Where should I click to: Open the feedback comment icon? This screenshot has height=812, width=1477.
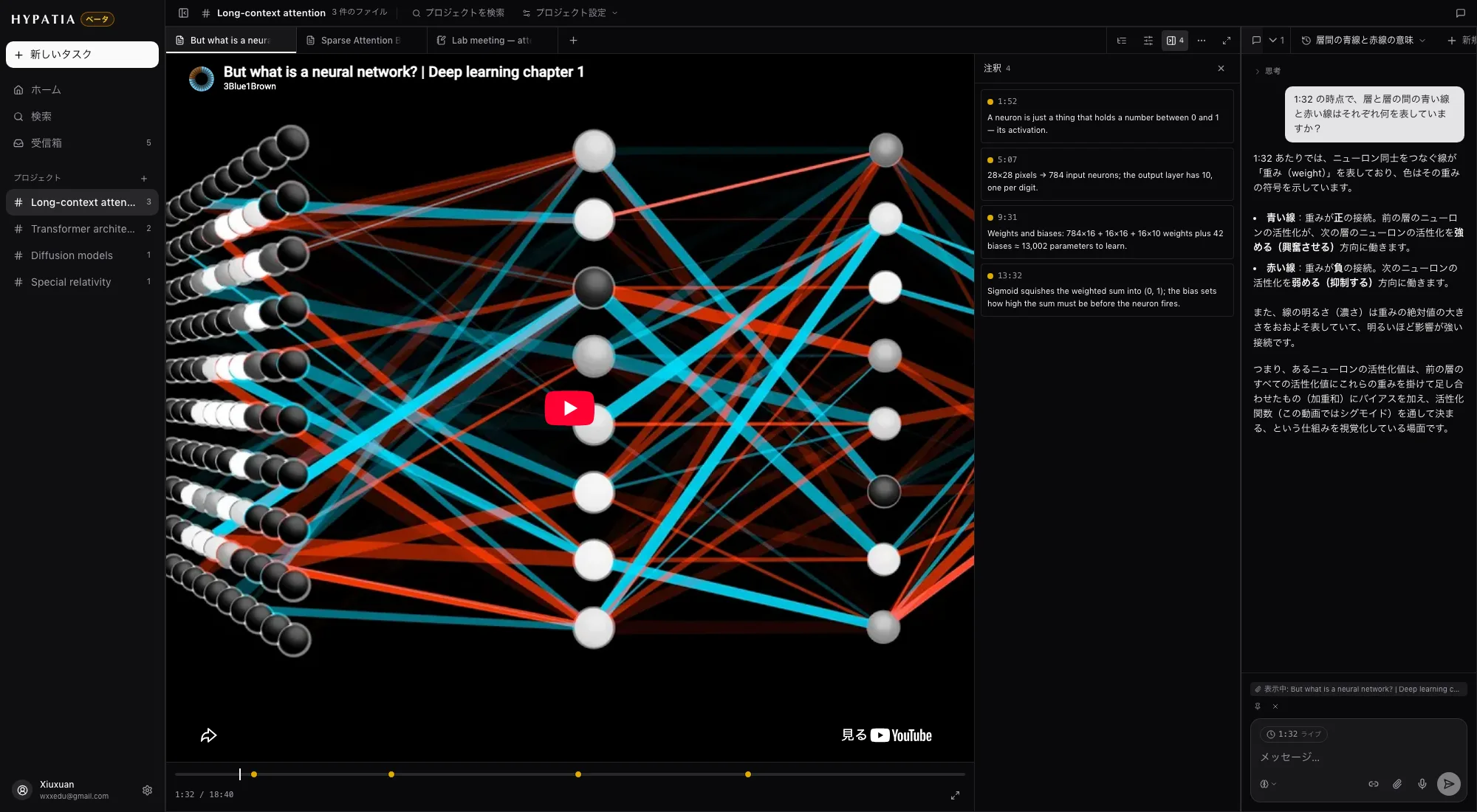[1460, 13]
